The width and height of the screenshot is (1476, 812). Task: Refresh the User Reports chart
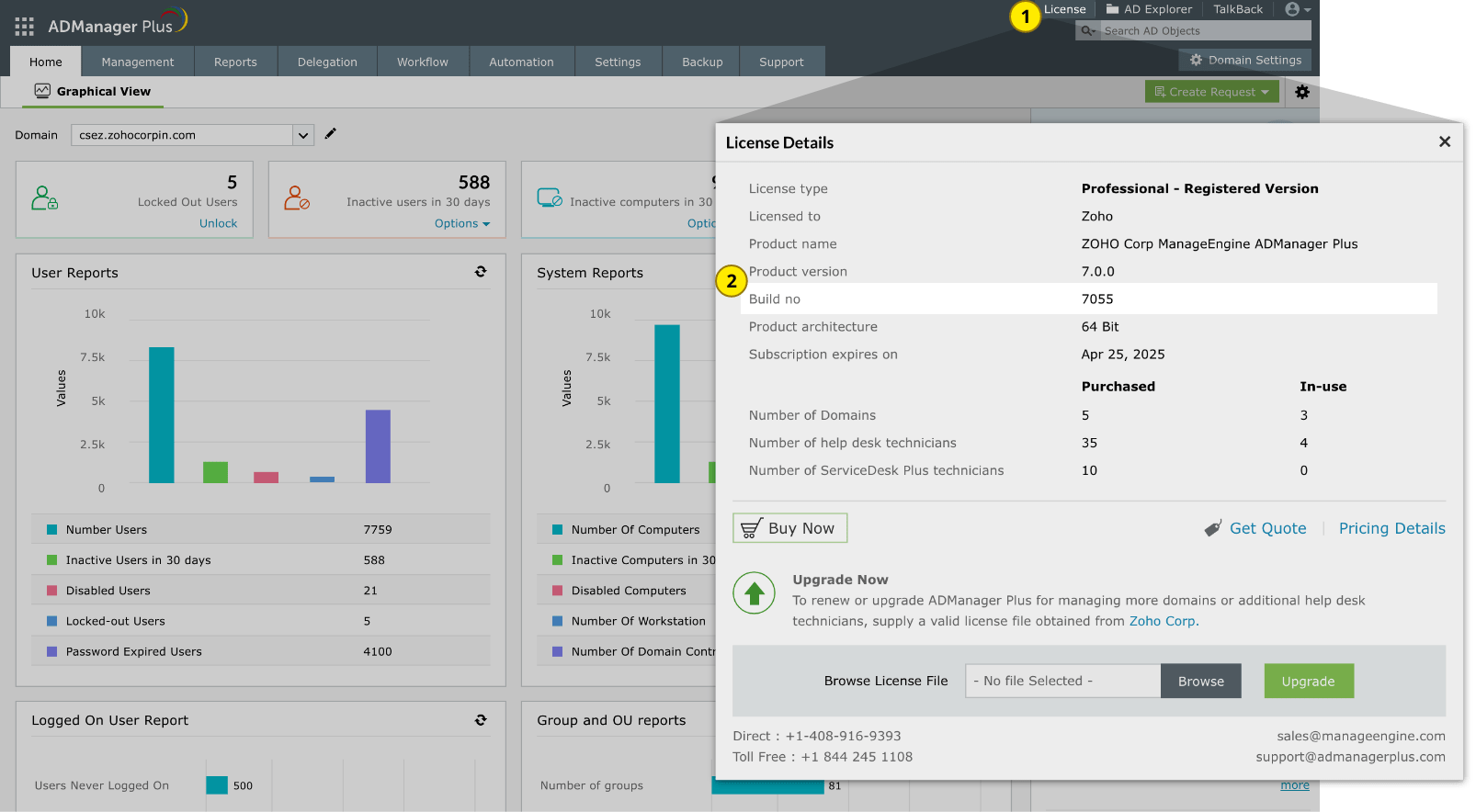(481, 272)
